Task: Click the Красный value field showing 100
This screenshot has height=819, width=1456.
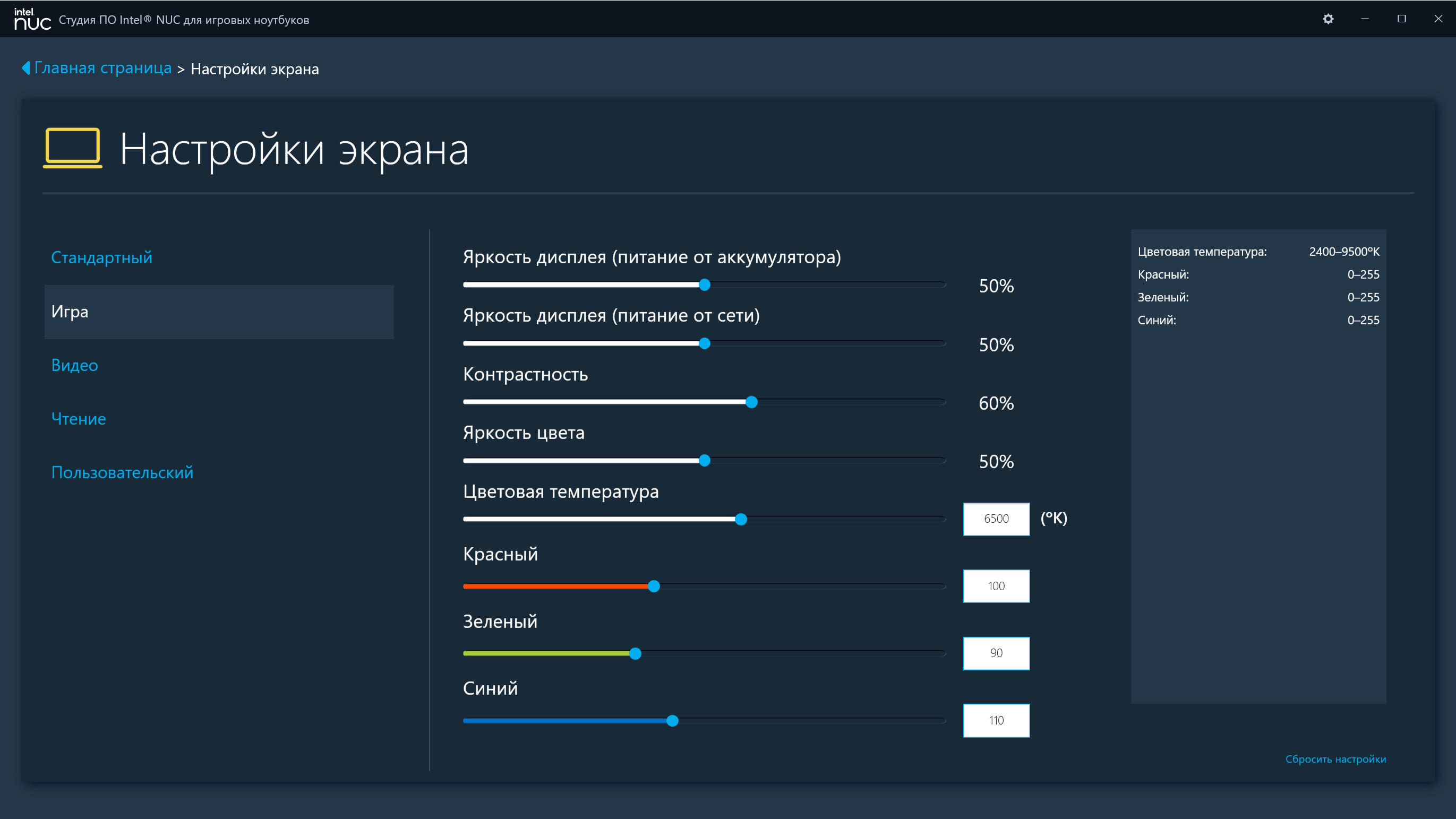Action: pos(996,587)
